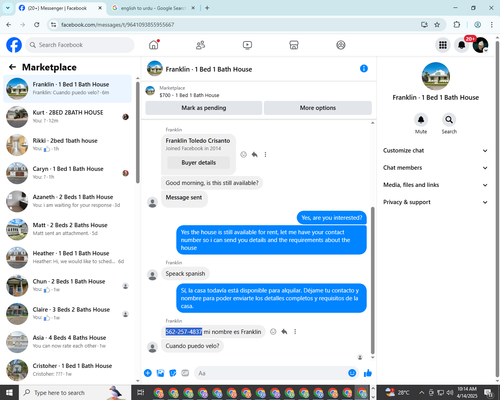The width and height of the screenshot is (500, 400).
Task: Go back using Marketplace back arrow
Action: pyautogui.click(x=12, y=67)
